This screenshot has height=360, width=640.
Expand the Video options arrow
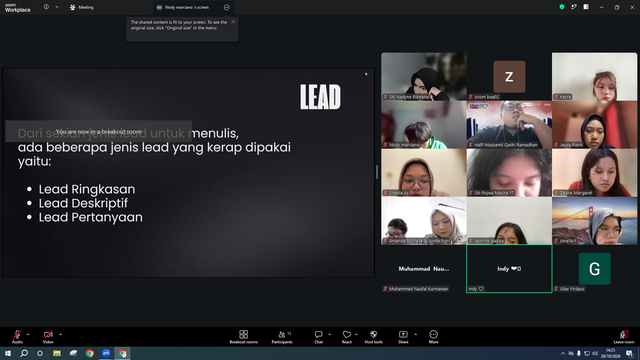[60, 334]
